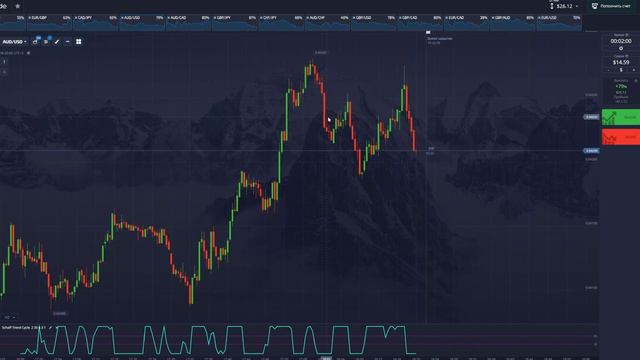Open the AUD/USD asset selector dropdown

[14, 42]
